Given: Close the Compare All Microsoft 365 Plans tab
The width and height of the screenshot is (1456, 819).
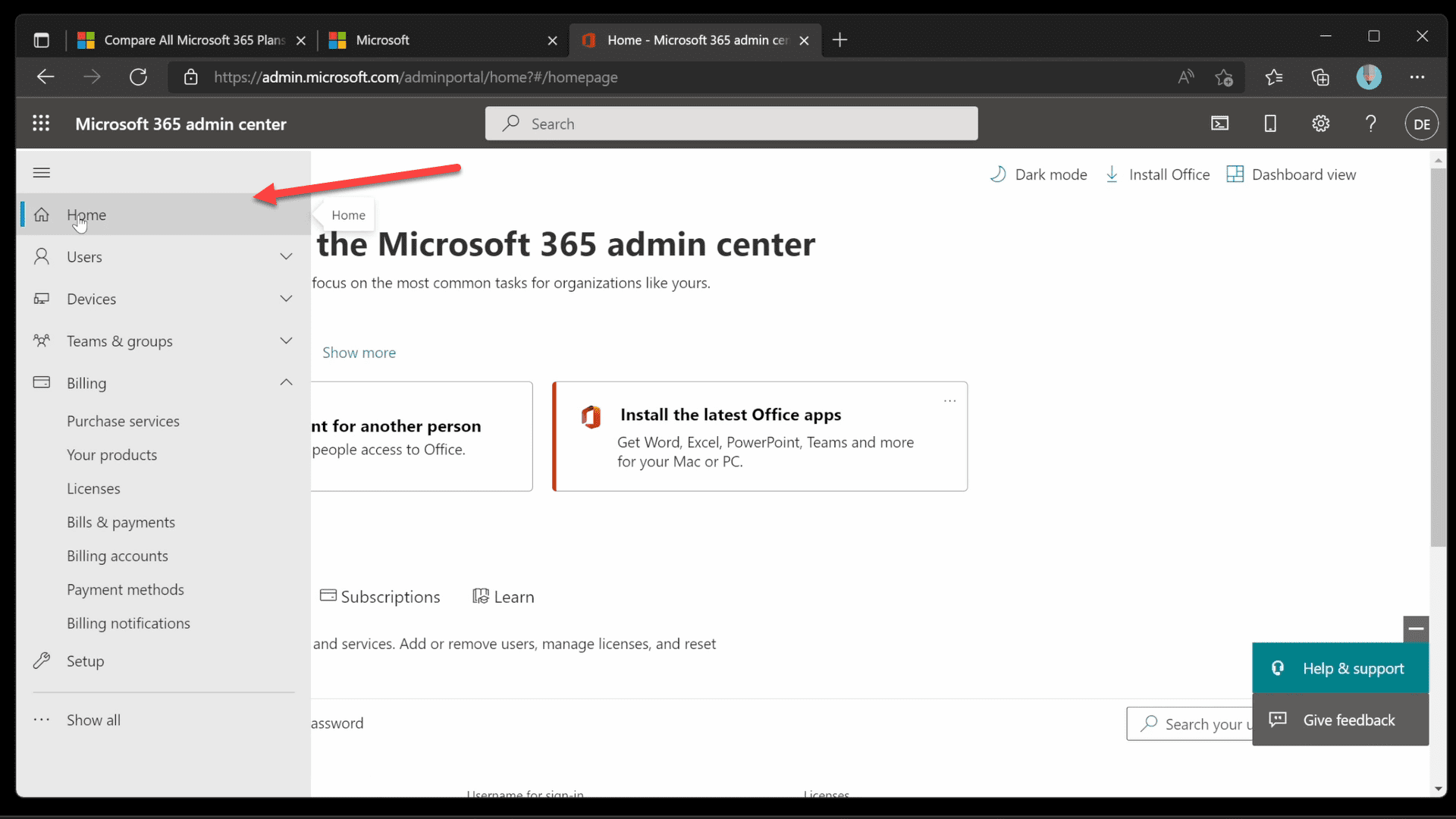Looking at the screenshot, I should tap(301, 40).
